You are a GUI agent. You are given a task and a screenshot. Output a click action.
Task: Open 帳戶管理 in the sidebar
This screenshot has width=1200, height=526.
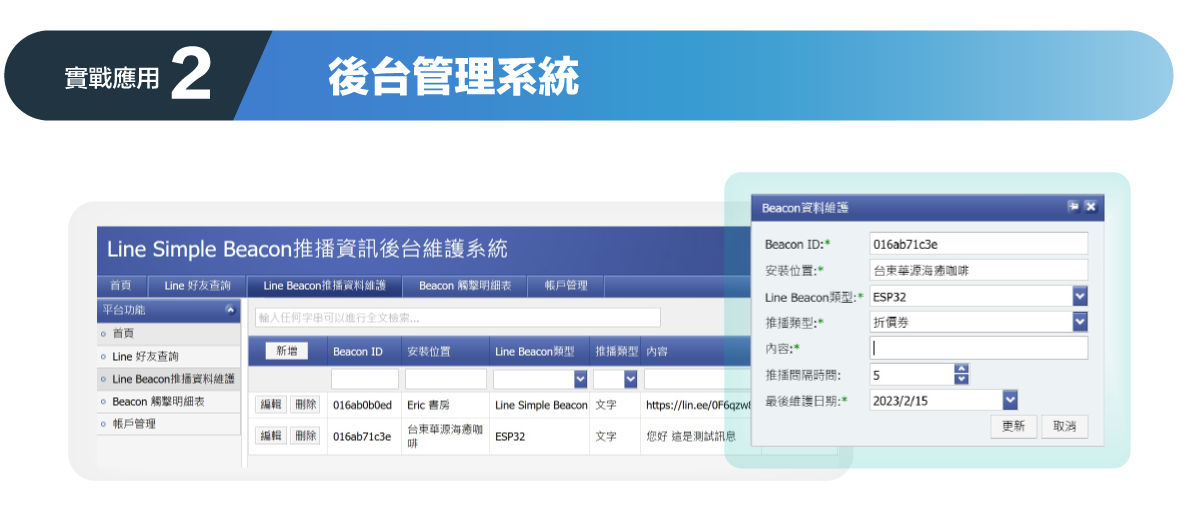[169, 424]
